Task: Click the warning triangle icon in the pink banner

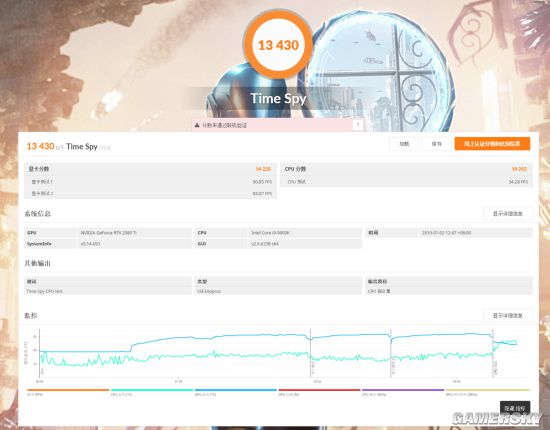Action: coord(197,125)
